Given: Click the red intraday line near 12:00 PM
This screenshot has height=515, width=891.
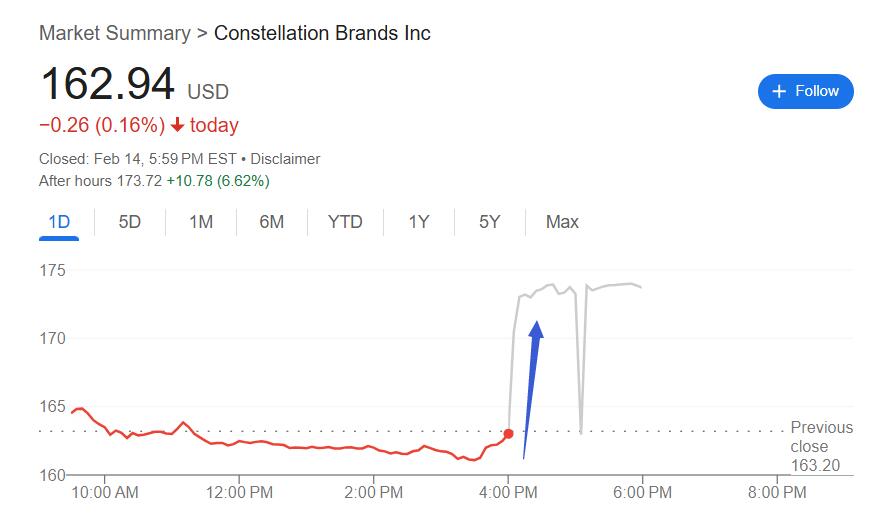Looking at the screenshot, I should click(239, 441).
